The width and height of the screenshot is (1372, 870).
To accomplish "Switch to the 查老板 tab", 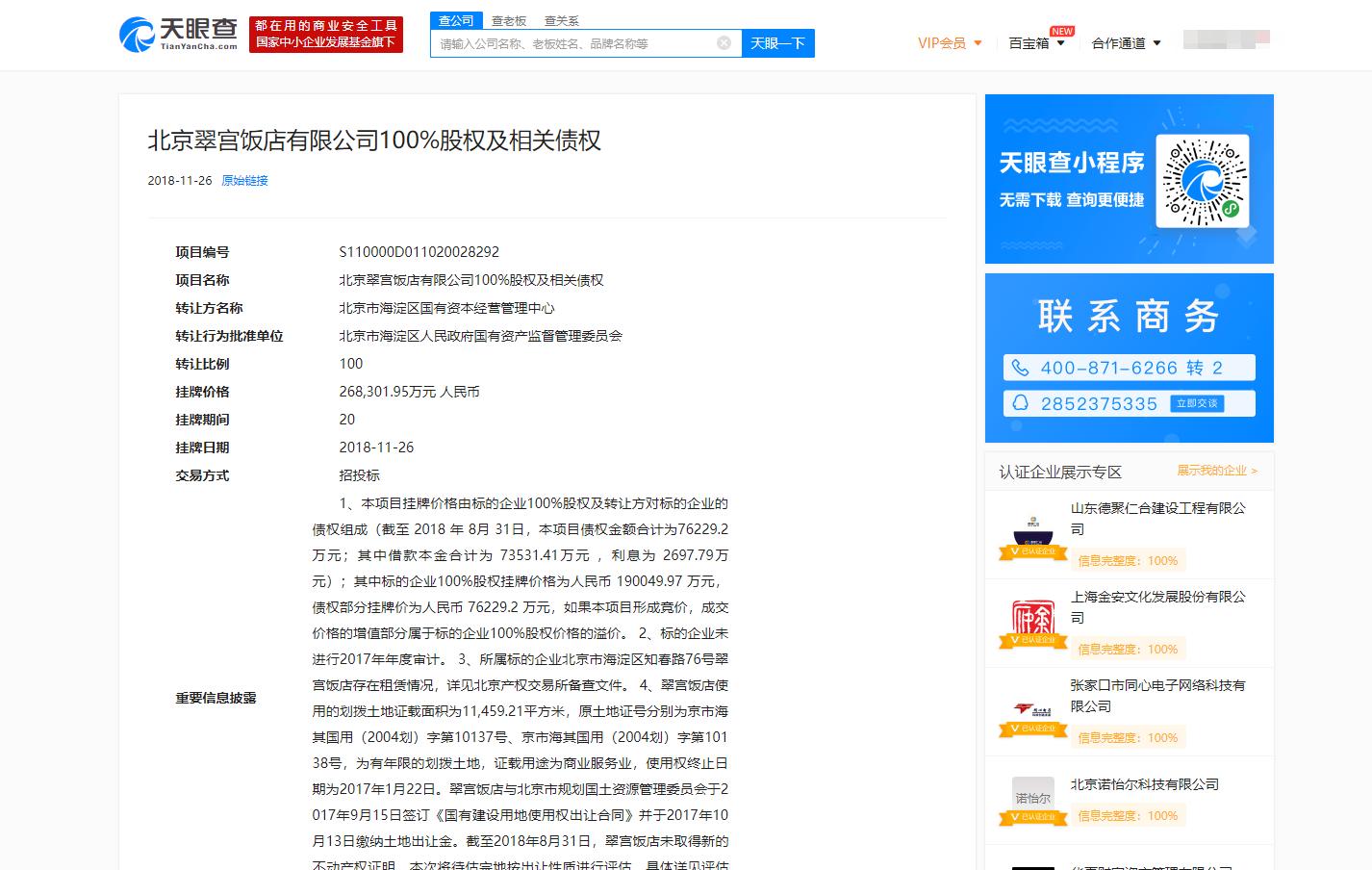I will [506, 19].
